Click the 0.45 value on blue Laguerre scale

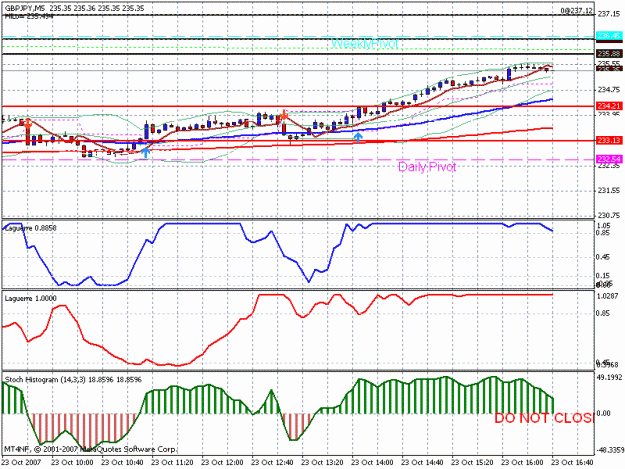[x=603, y=257]
